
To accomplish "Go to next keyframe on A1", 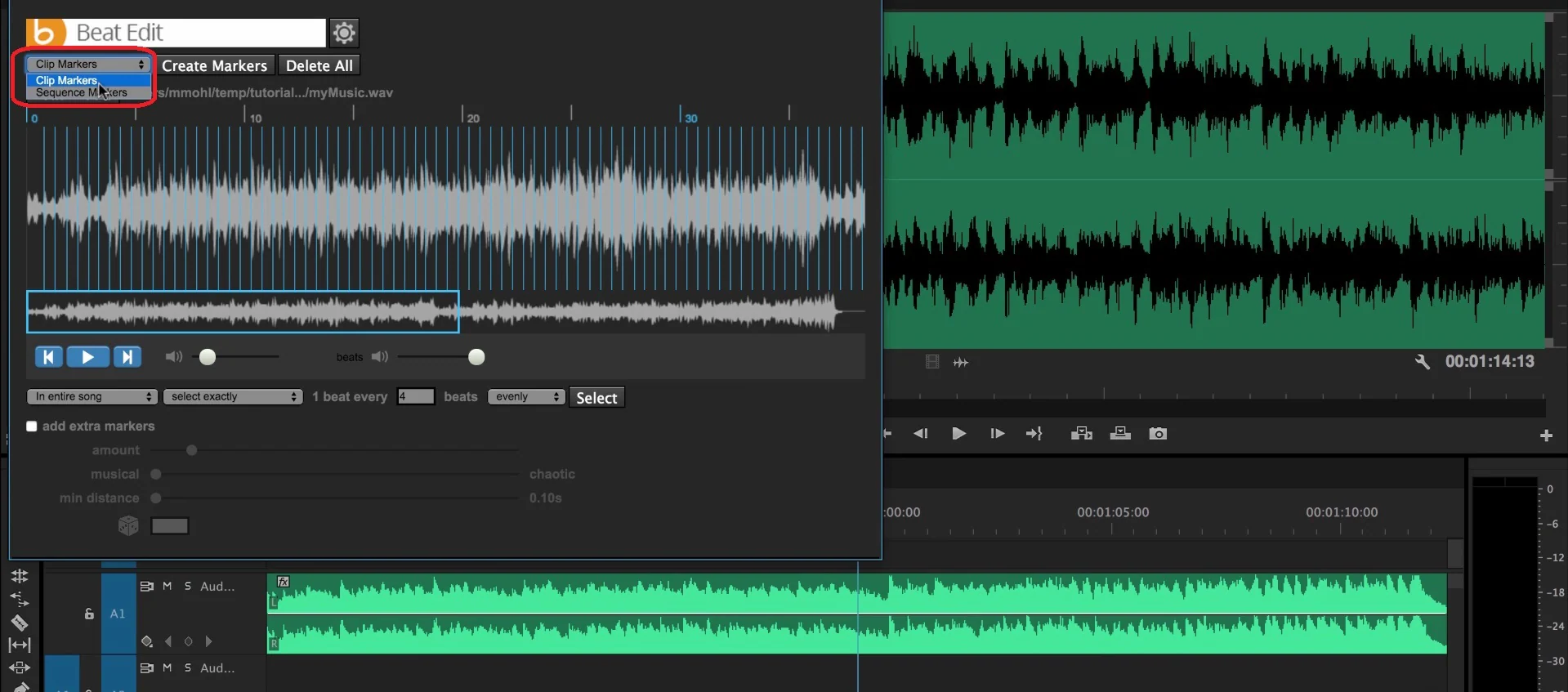I will 208,641.
